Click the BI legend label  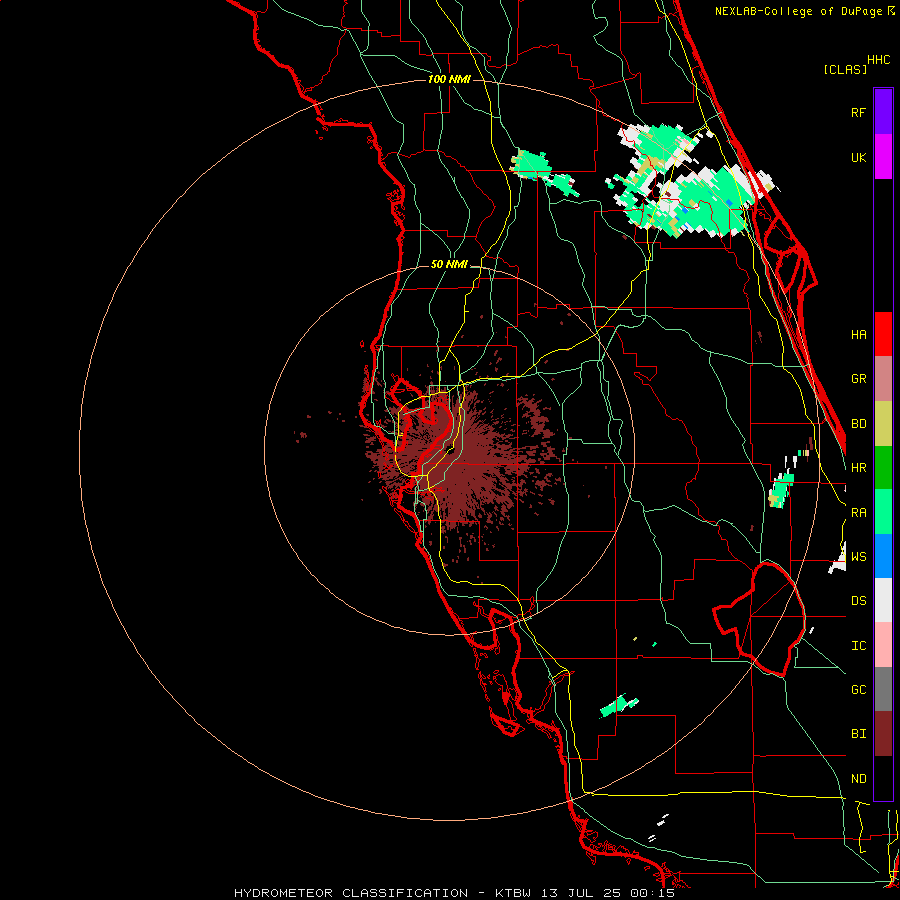point(858,734)
